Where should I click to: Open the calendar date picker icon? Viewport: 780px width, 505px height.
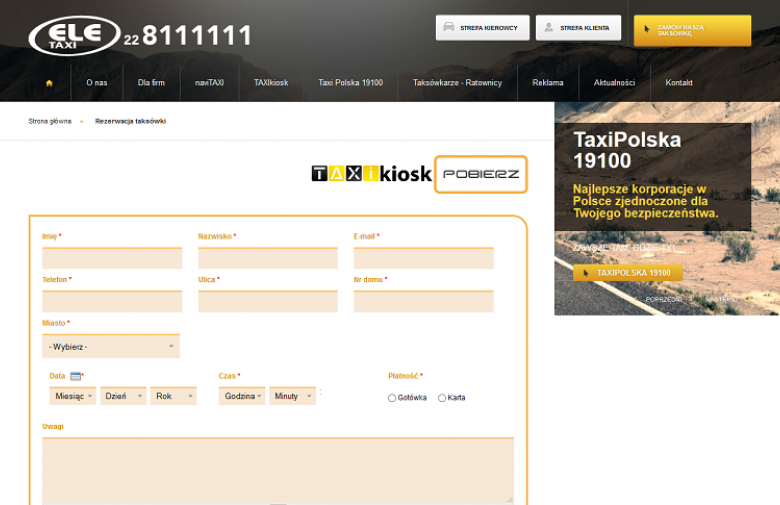click(x=75, y=376)
